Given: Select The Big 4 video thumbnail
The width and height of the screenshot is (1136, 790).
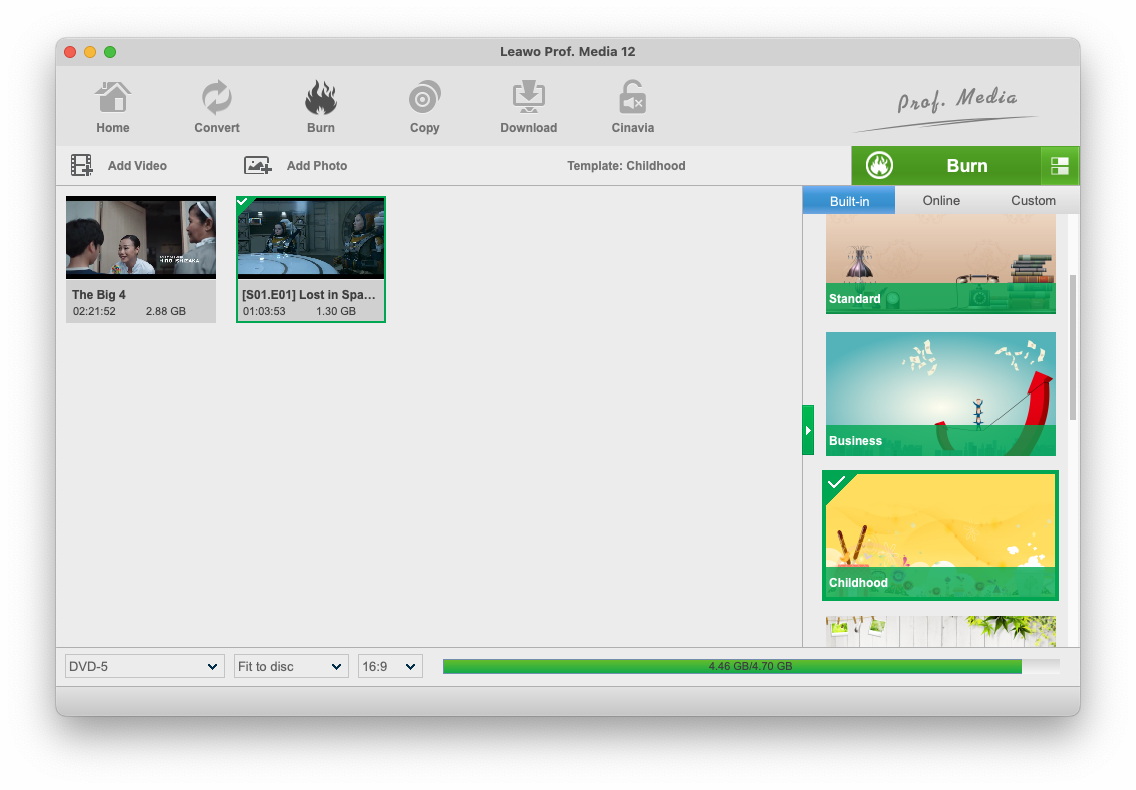Looking at the screenshot, I should point(141,237).
